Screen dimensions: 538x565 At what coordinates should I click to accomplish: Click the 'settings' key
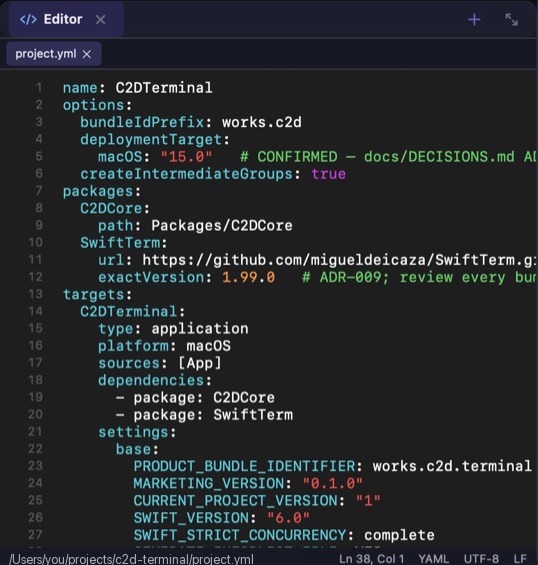[x=133, y=432]
